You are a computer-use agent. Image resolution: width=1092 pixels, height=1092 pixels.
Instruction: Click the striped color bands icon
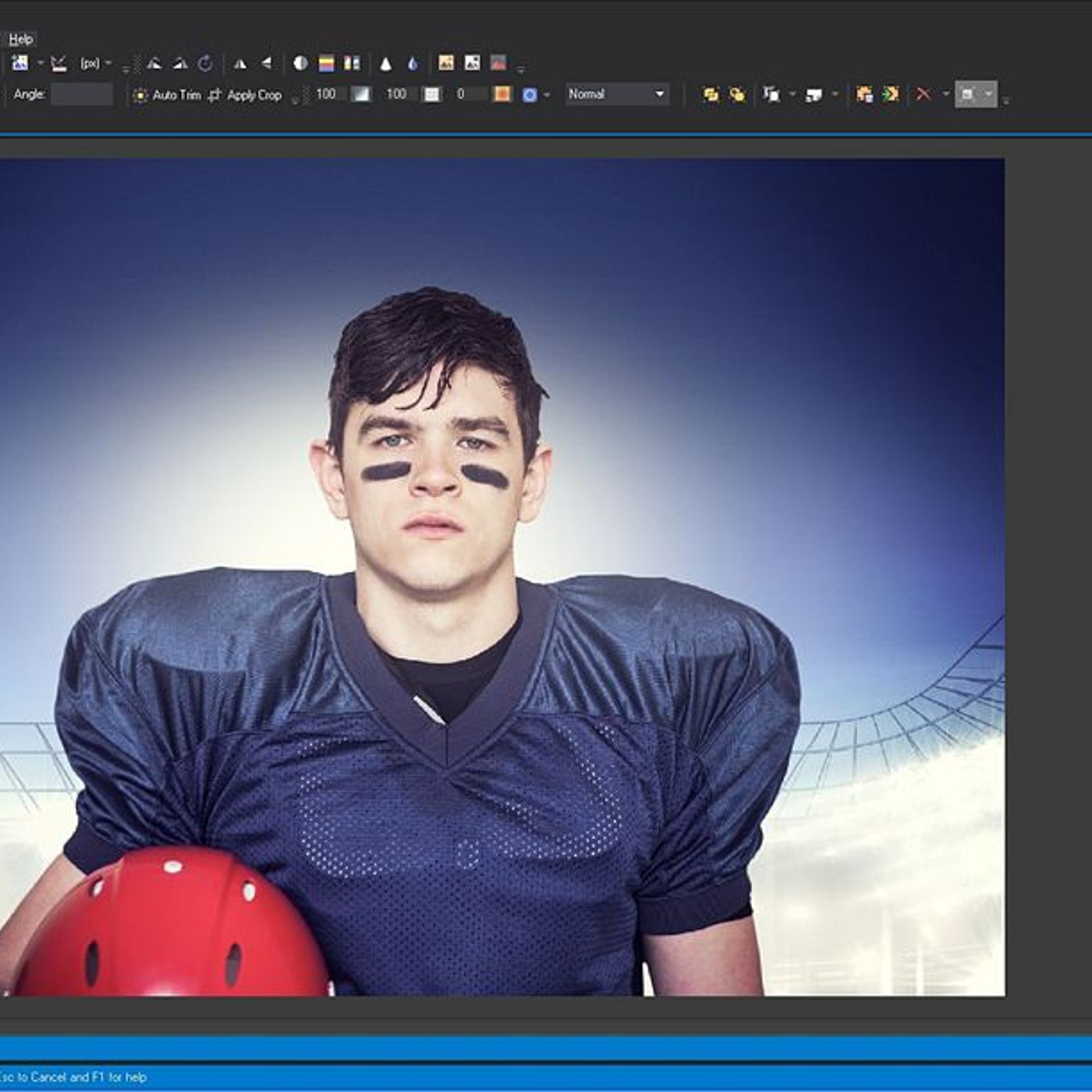pos(326,63)
